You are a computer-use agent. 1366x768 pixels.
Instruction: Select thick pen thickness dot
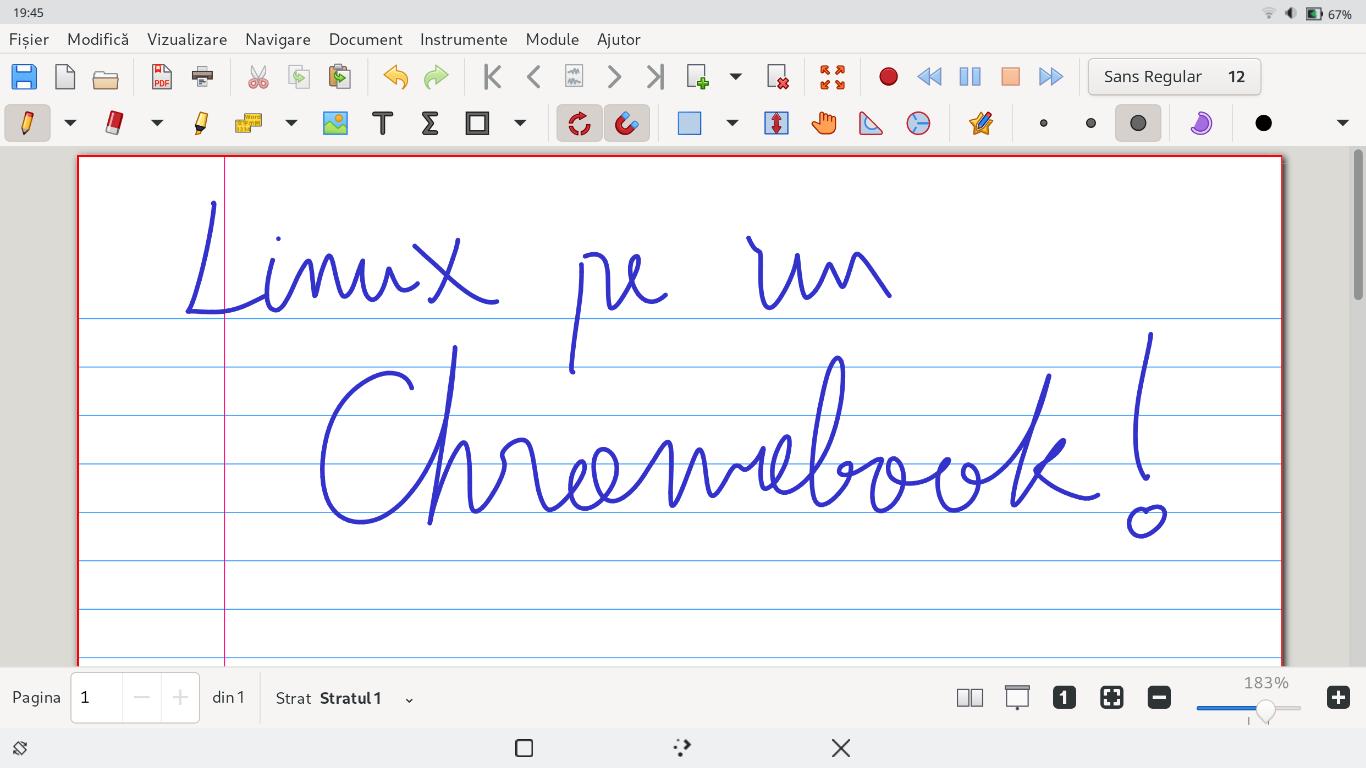click(1138, 123)
